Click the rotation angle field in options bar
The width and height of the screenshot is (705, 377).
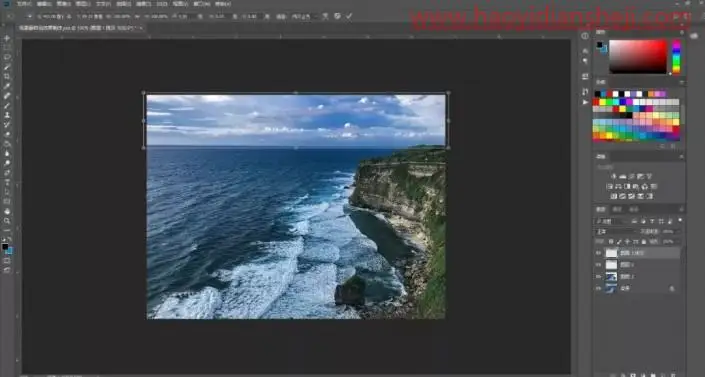pyautogui.click(x=185, y=16)
